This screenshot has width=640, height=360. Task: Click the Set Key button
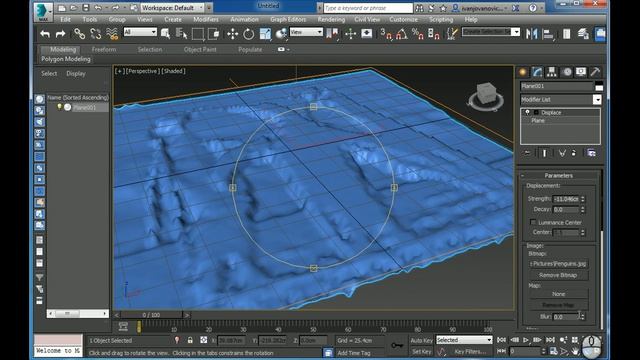point(421,351)
